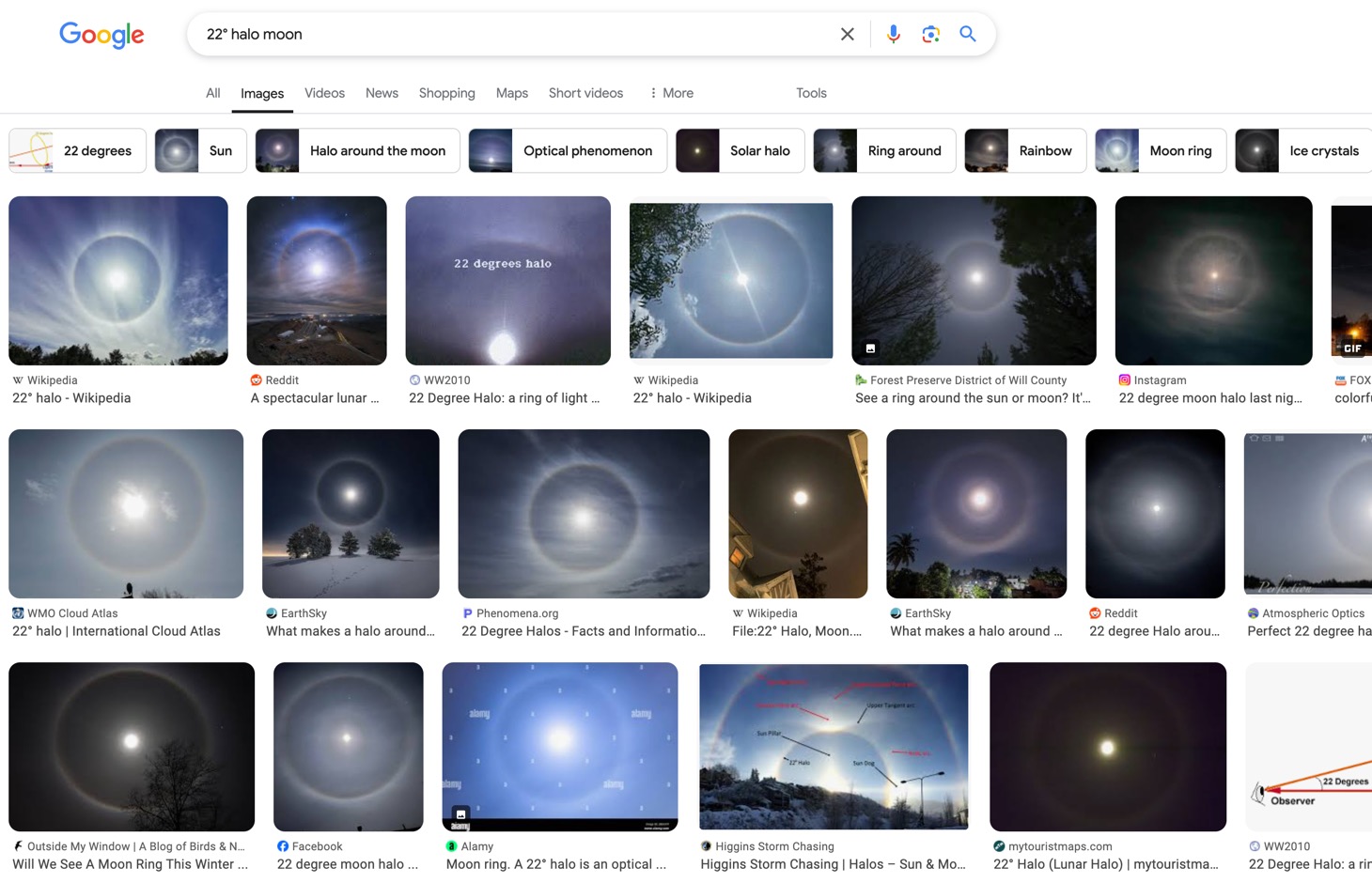Click the licensable badge on Forest Preserve image
Viewport: 1372px width, 883px height.
pos(870,349)
